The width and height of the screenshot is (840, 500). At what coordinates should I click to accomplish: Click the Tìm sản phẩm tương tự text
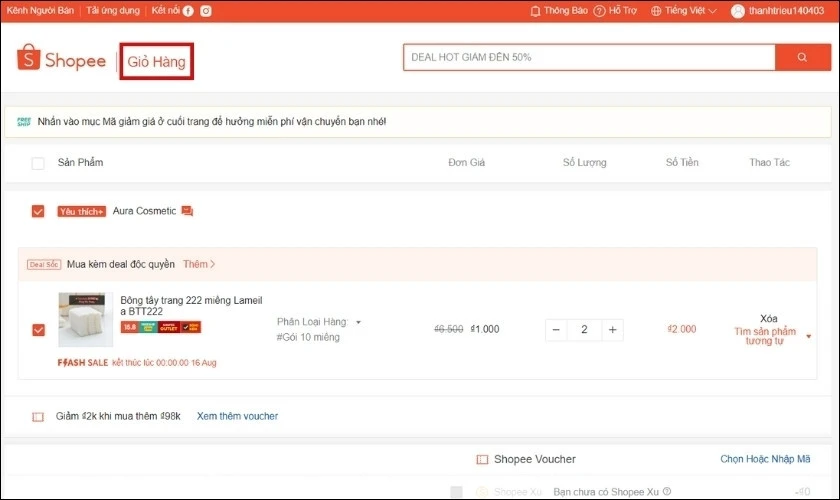coord(765,336)
